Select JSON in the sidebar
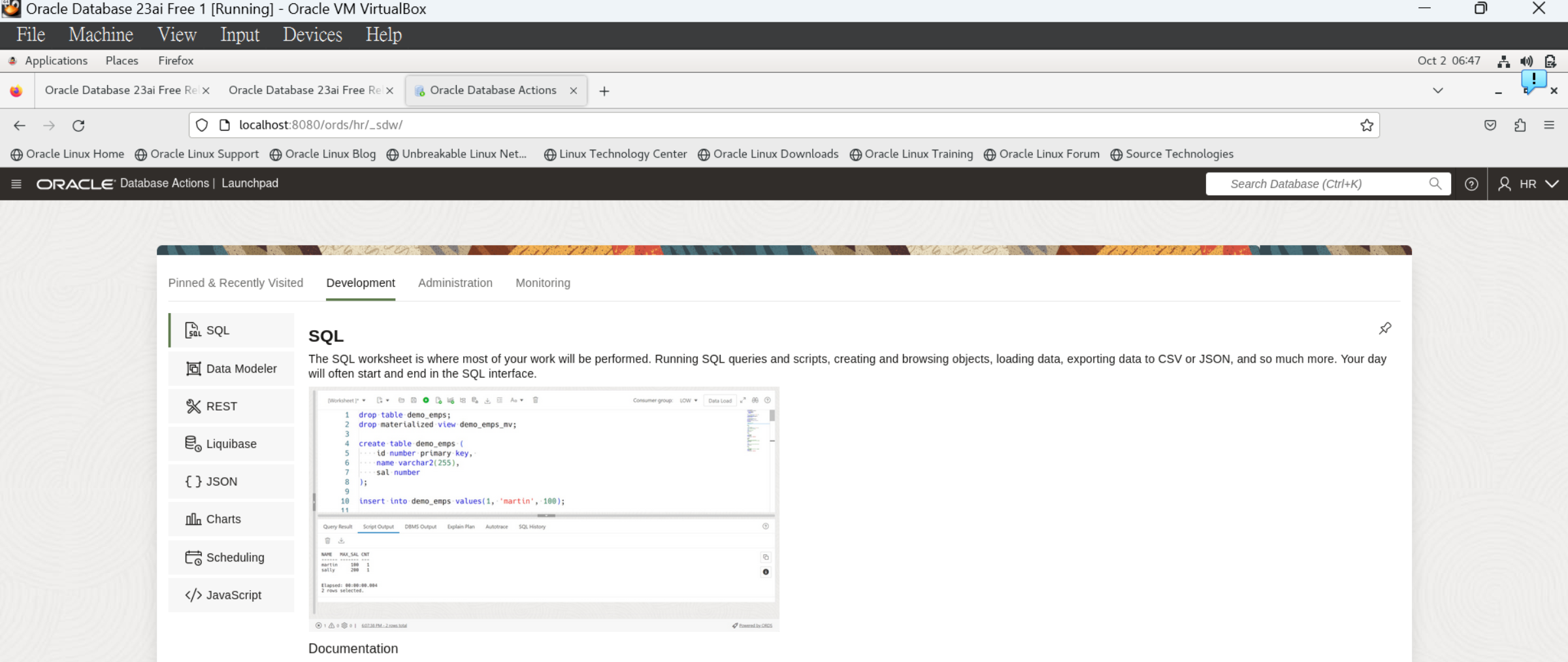Image resolution: width=1568 pixels, height=662 pixels. [231, 482]
